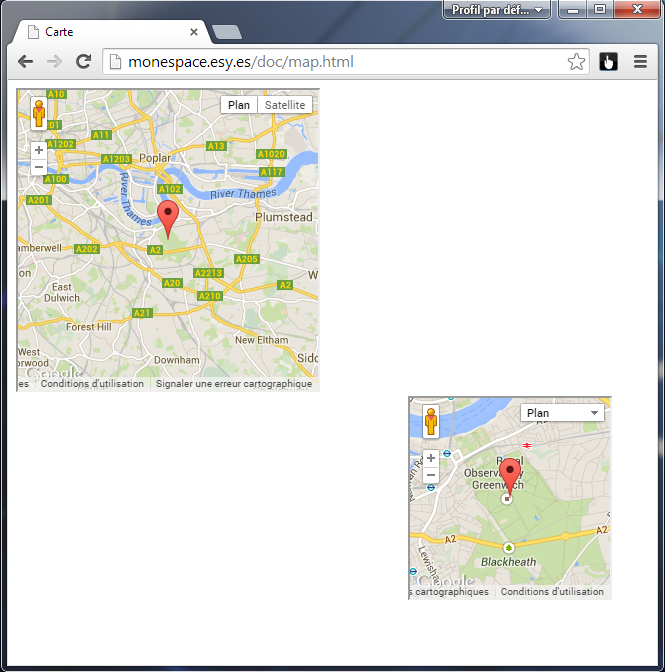Switch large map to Satellite view

pyautogui.click(x=285, y=105)
